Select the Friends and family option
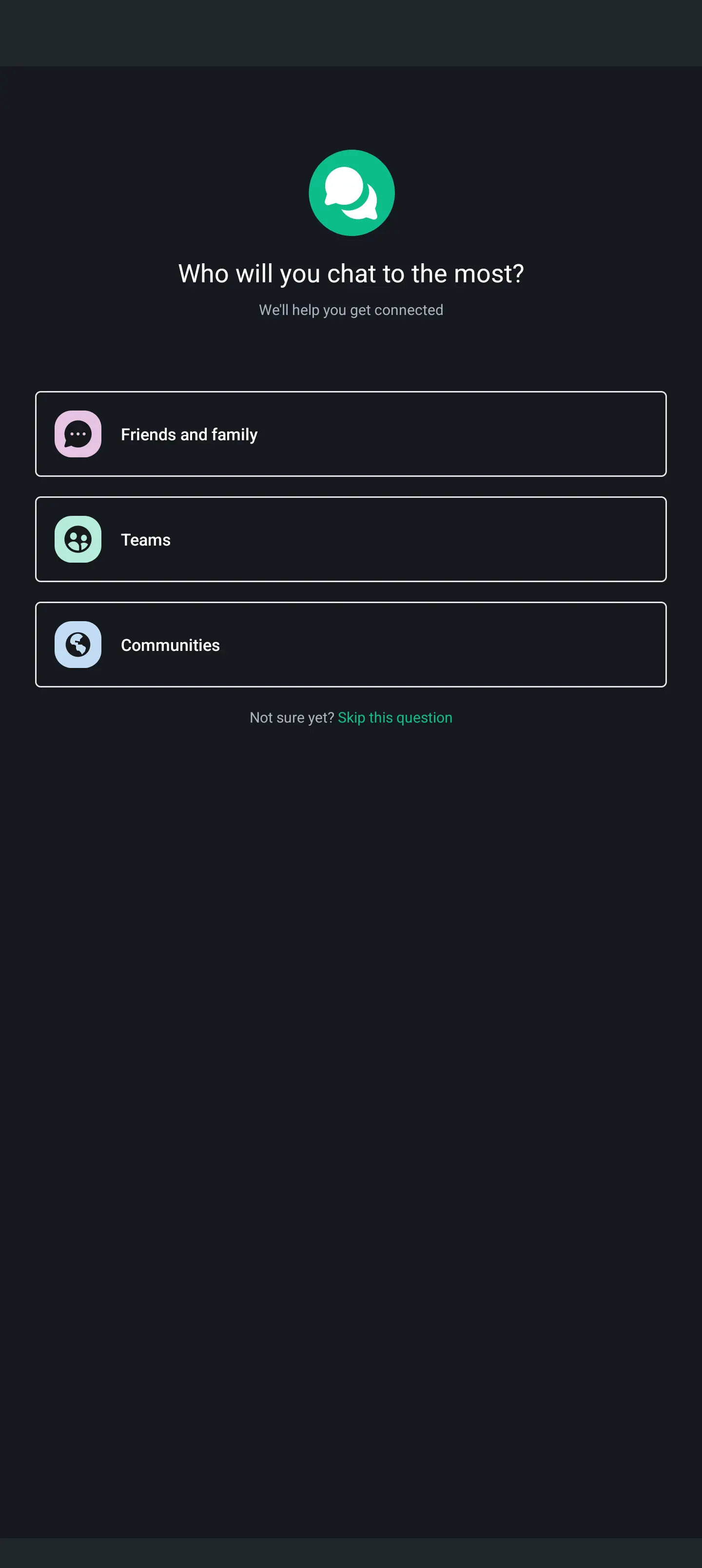This screenshot has height=1568, width=702. pyautogui.click(x=351, y=434)
